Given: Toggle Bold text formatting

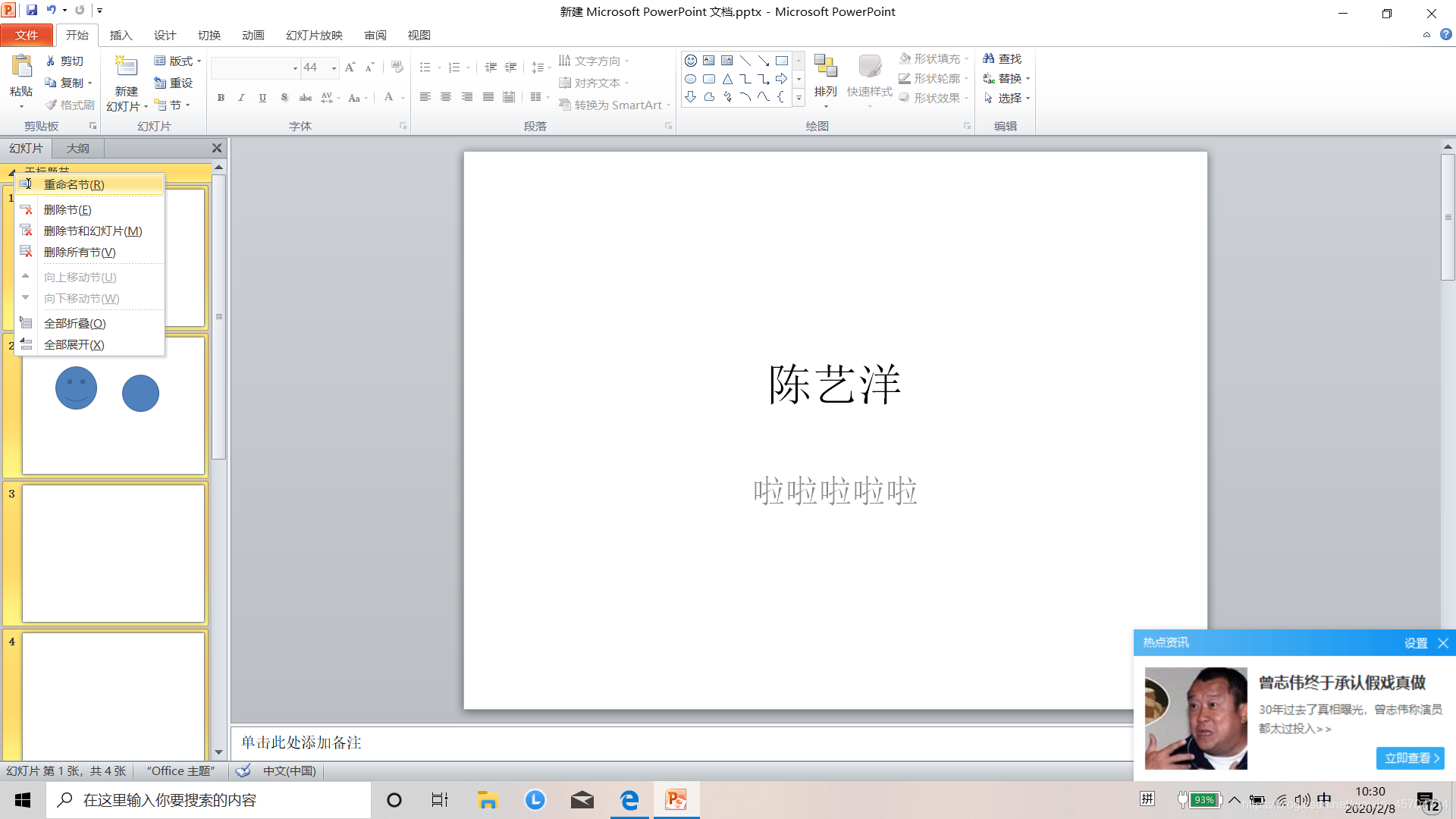Looking at the screenshot, I should [221, 98].
